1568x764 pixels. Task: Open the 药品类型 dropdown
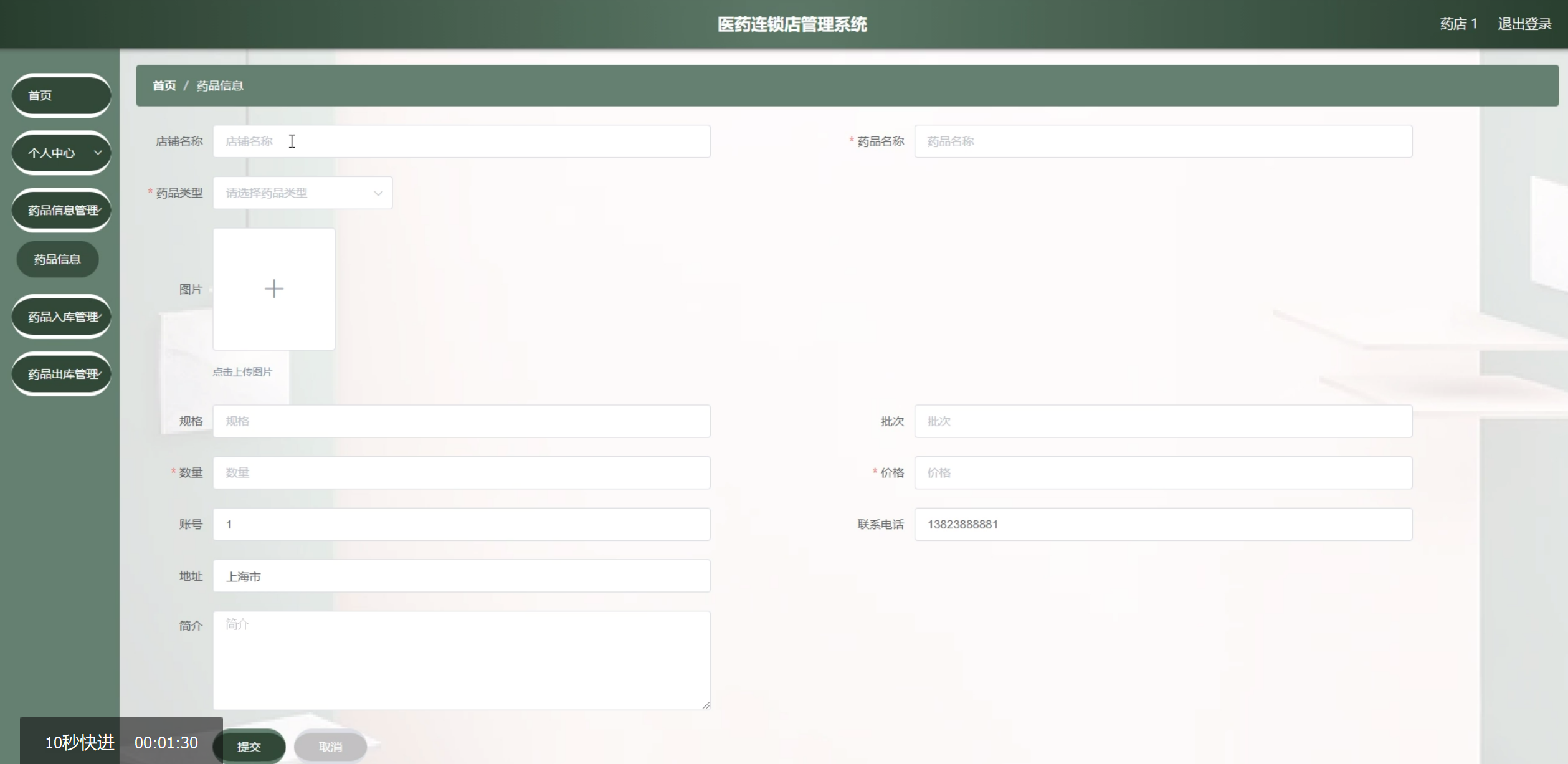tap(302, 193)
